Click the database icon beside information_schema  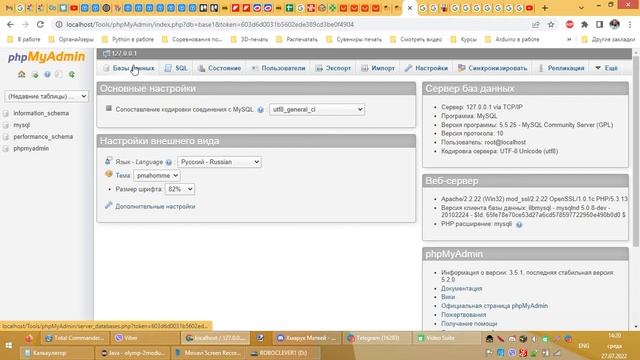pos(6,113)
